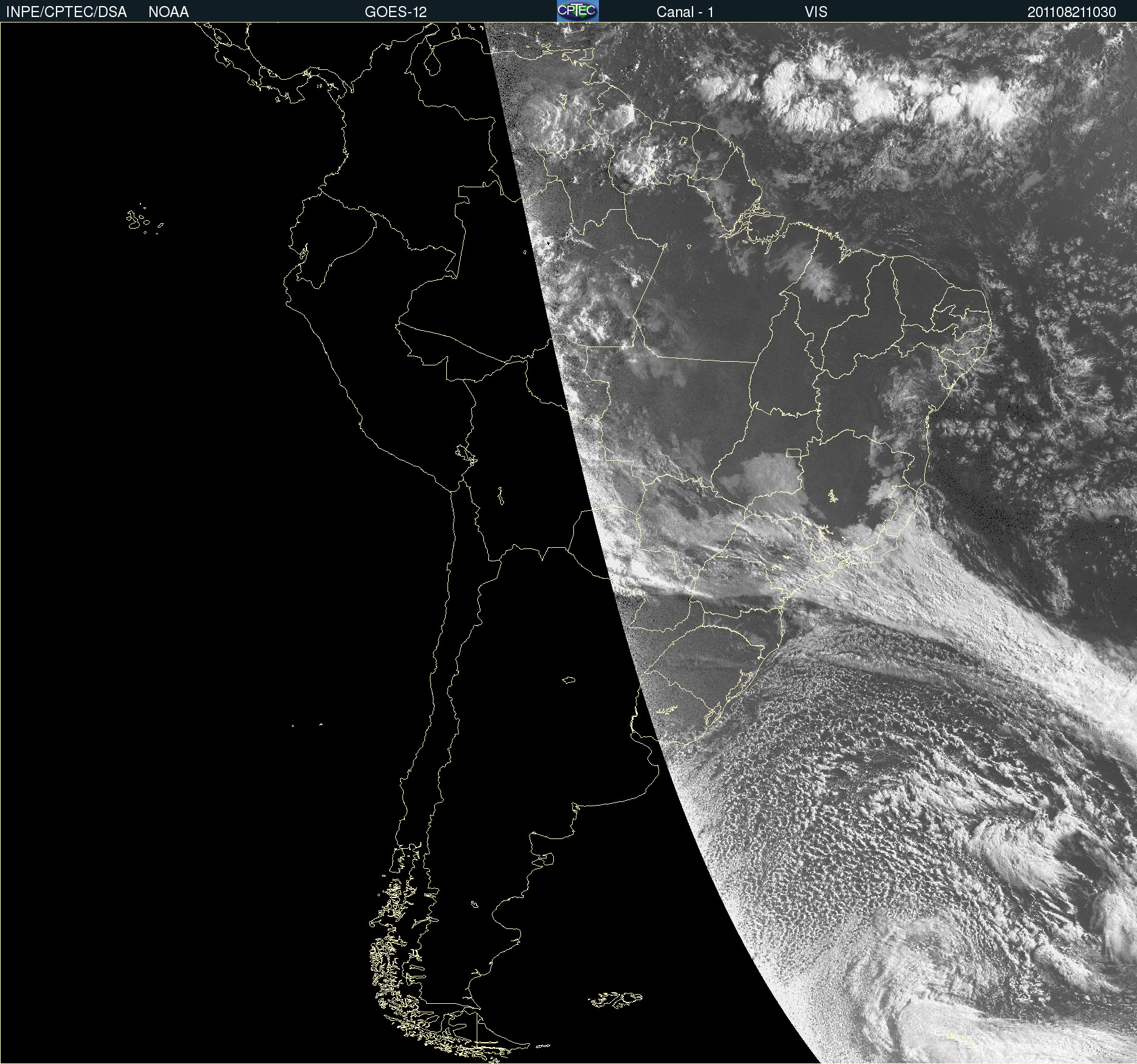Click the GOES-12 satellite label

click(396, 12)
